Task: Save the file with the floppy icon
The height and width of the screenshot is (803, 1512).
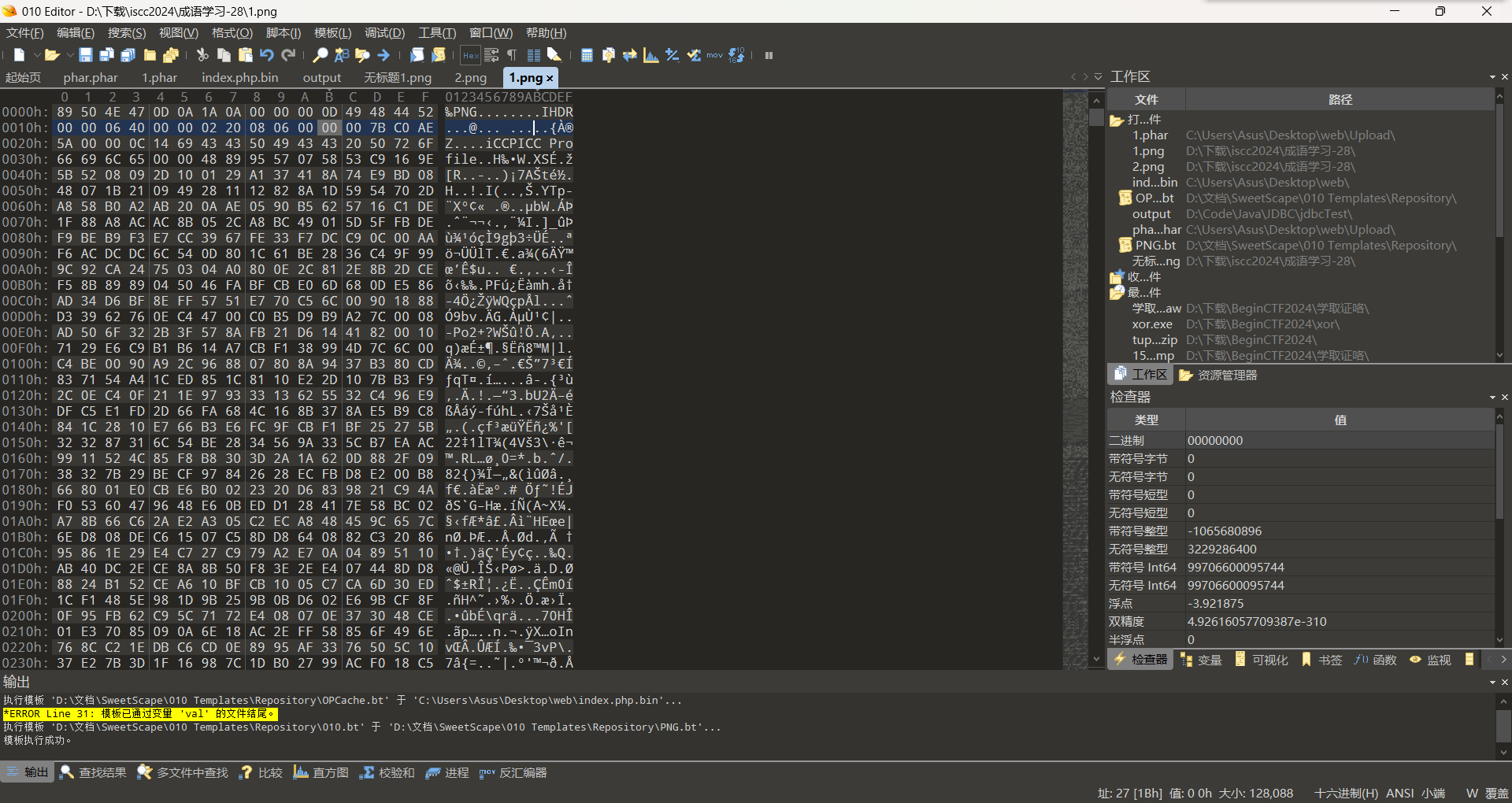Action: [86, 55]
